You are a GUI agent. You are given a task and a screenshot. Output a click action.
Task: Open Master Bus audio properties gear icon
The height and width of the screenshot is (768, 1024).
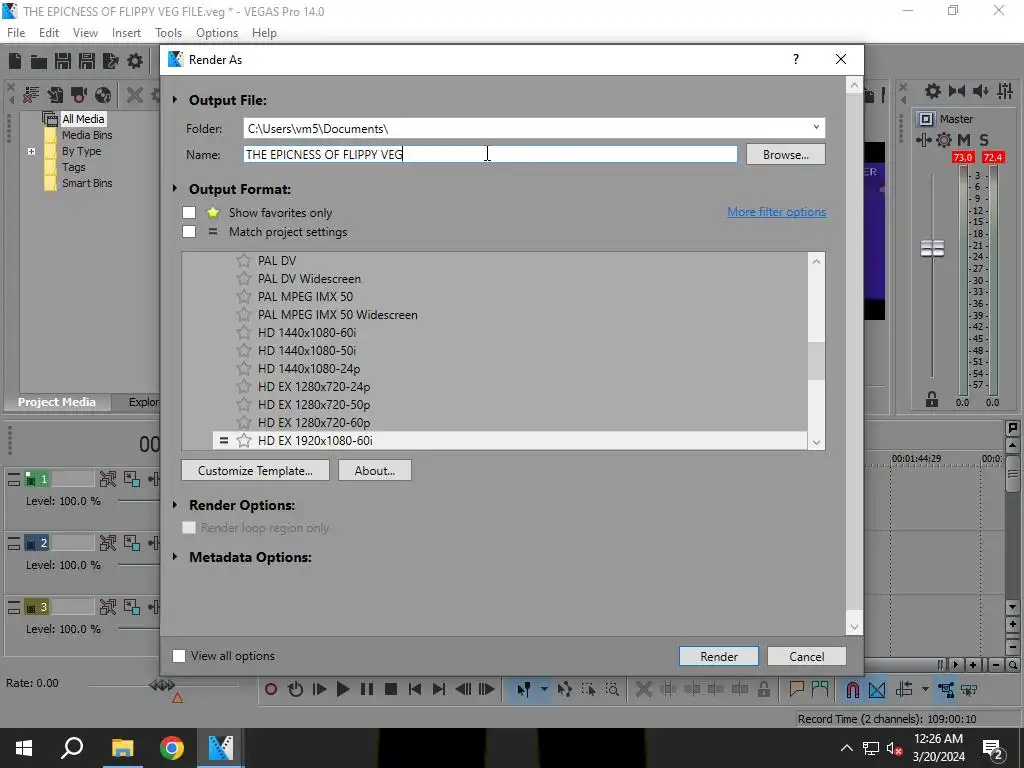(x=933, y=91)
